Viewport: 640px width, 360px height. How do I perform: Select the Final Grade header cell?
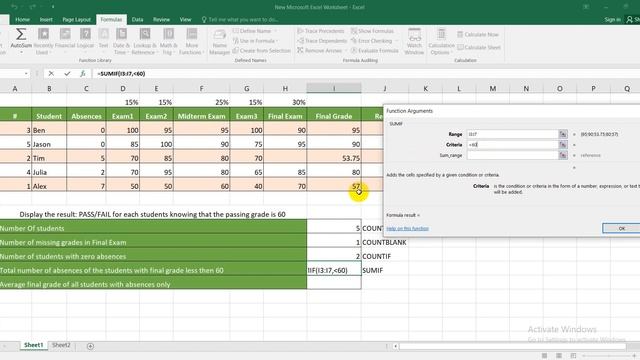(x=334, y=116)
